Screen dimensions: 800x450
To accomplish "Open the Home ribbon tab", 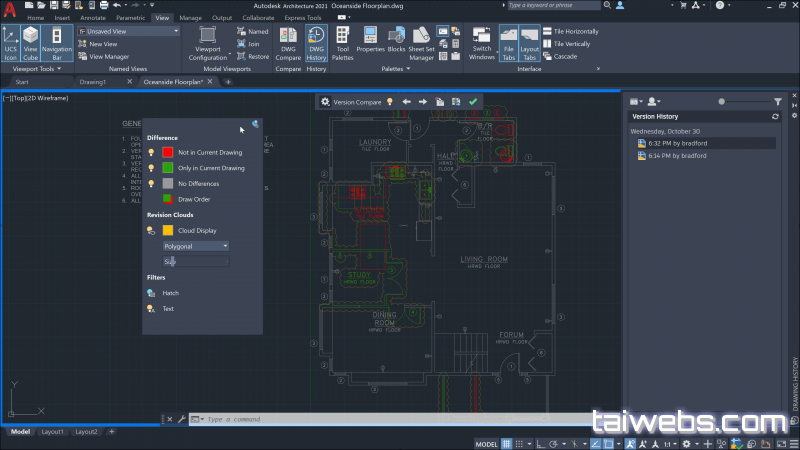I will tap(35, 18).
